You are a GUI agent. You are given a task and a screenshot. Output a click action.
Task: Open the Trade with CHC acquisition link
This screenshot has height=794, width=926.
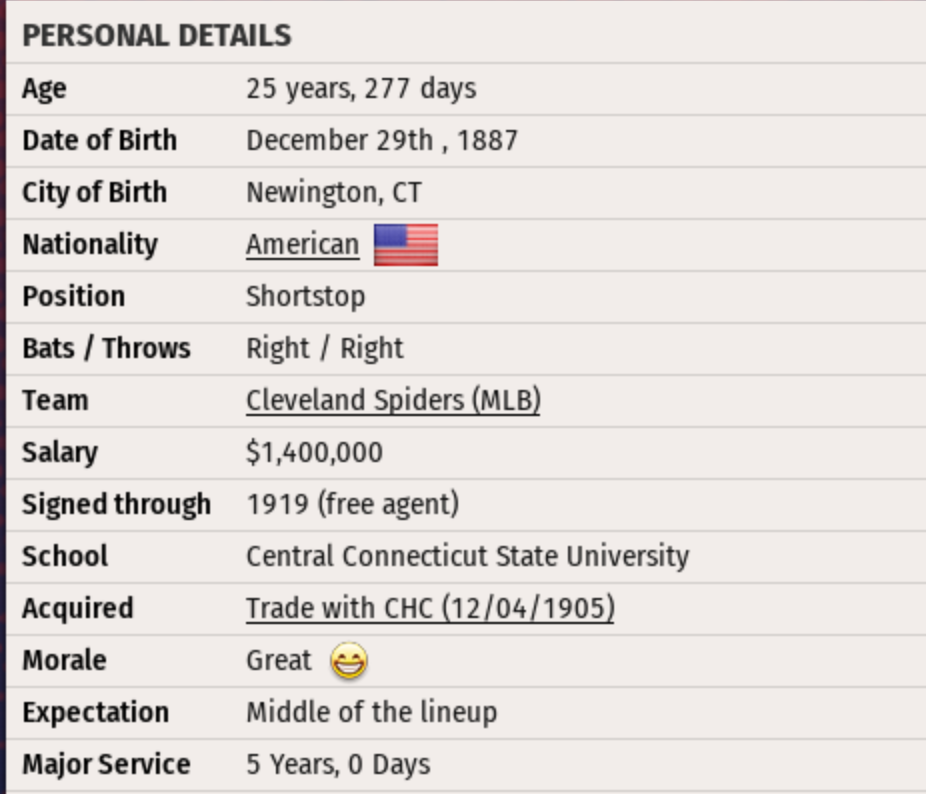pyautogui.click(x=430, y=609)
